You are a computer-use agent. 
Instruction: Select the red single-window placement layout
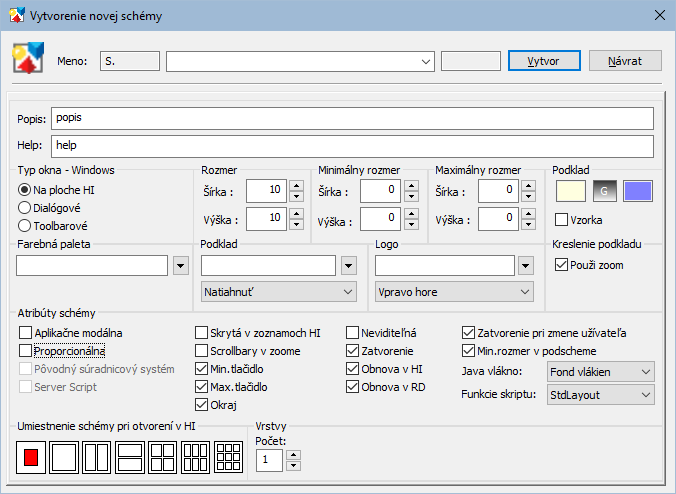tap(32, 457)
